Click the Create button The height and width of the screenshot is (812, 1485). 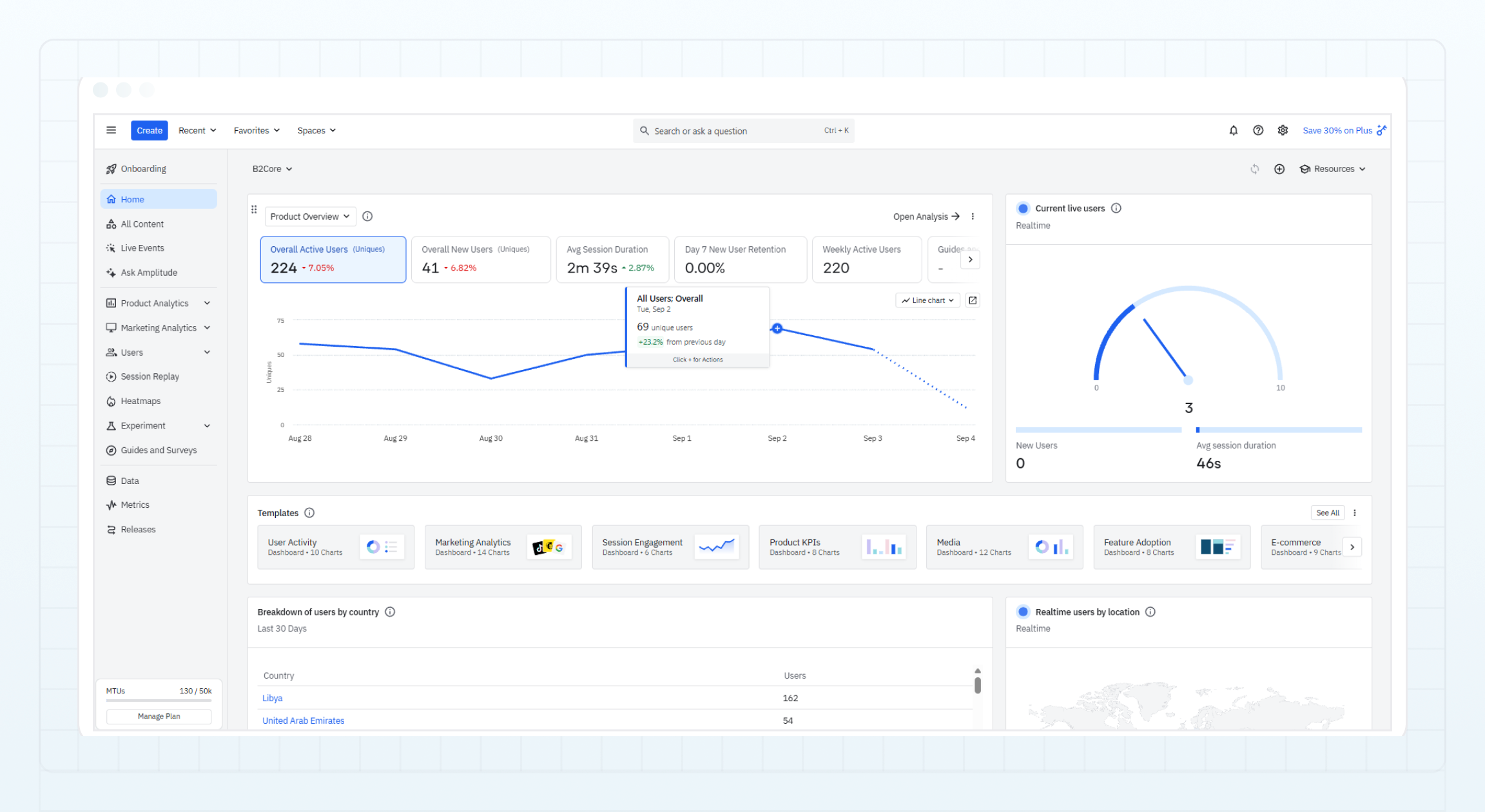pyautogui.click(x=150, y=130)
